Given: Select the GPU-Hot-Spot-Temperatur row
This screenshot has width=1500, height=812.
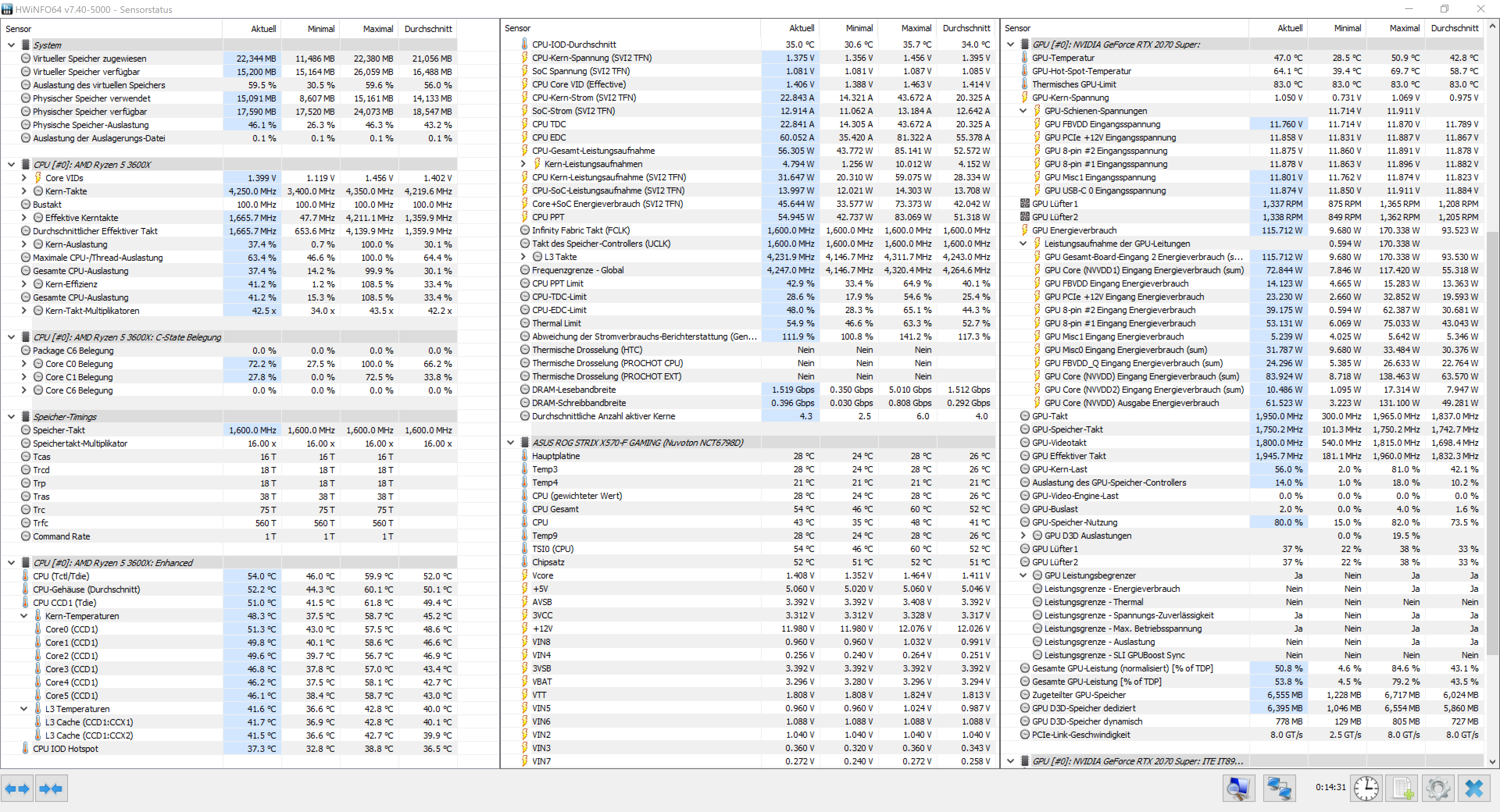Looking at the screenshot, I should tap(1243, 71).
